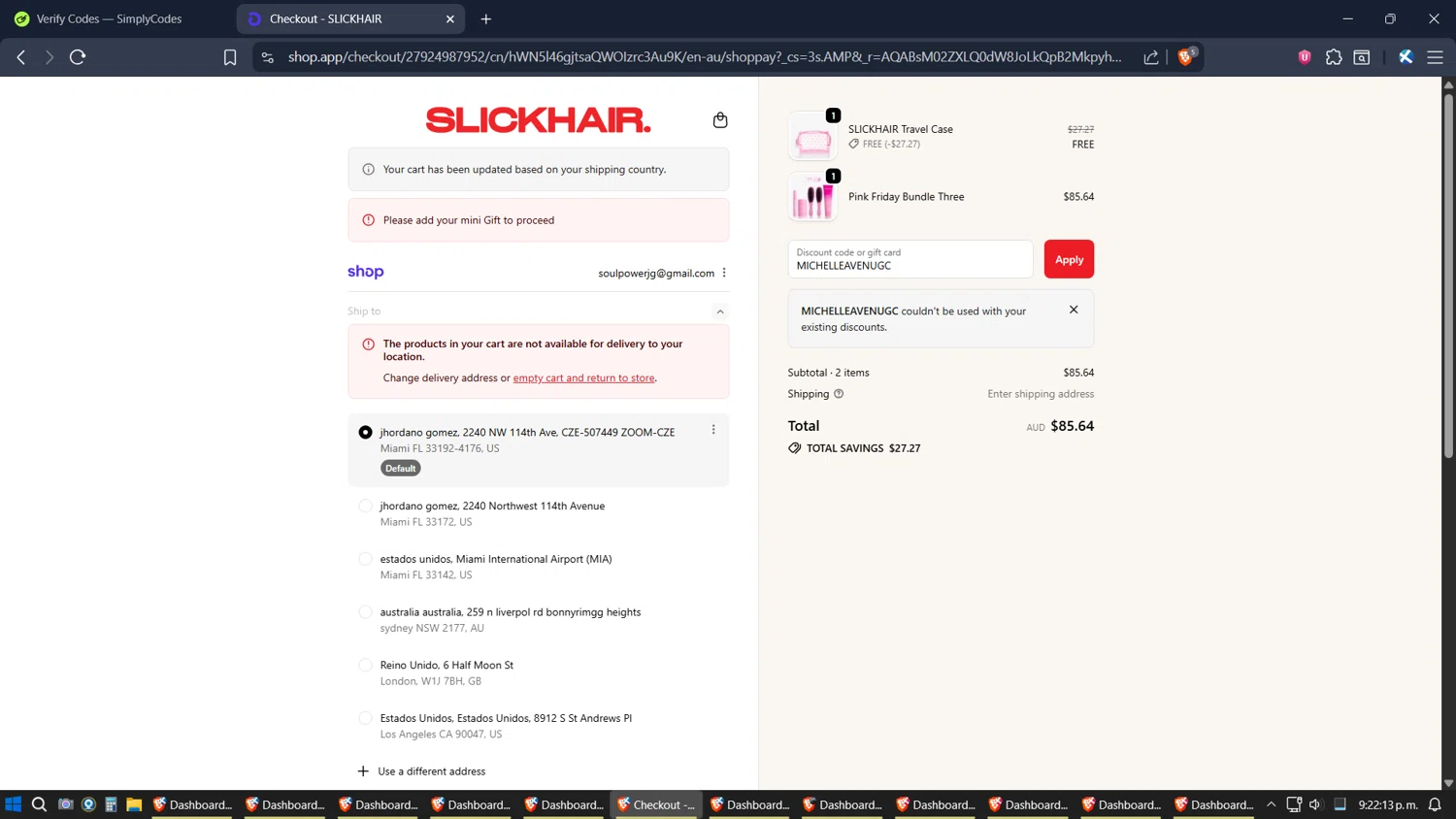
Task: Click the SLICKHAIR logo
Action: tap(538, 120)
